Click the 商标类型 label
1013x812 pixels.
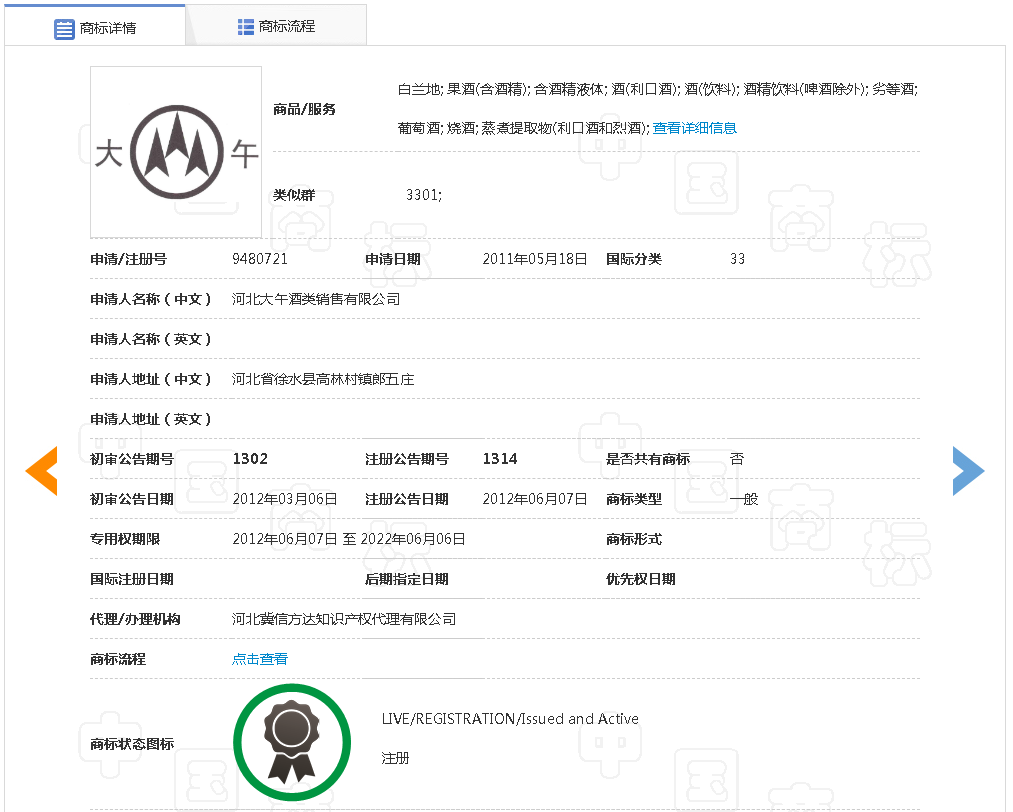pyautogui.click(x=634, y=499)
